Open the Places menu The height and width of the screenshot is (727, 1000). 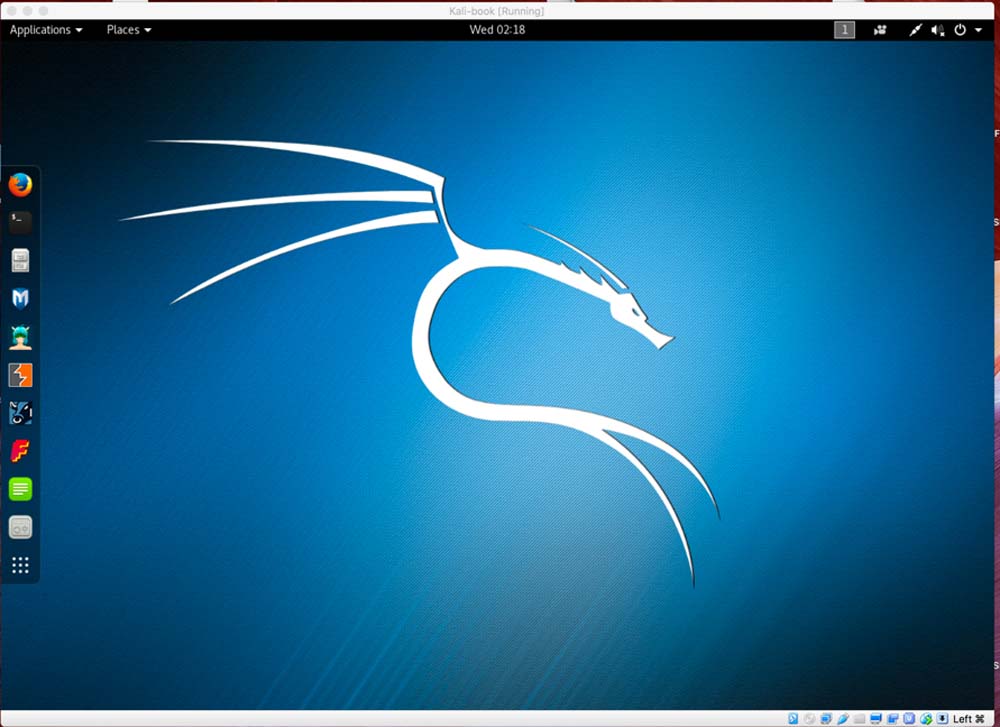(129, 30)
